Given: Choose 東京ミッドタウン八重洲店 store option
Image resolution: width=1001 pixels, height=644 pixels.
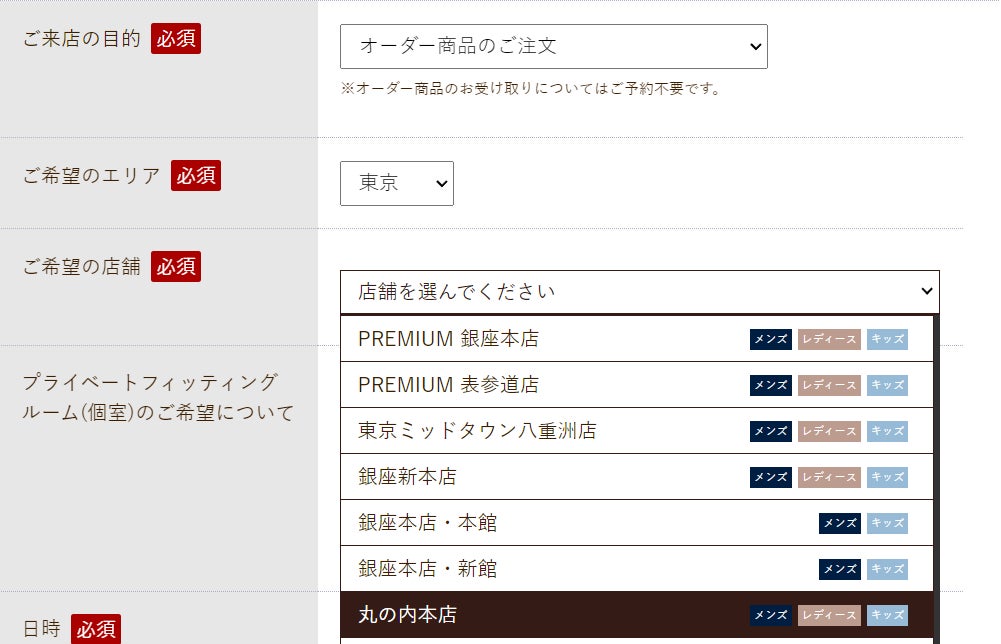Looking at the screenshot, I should point(477,431).
